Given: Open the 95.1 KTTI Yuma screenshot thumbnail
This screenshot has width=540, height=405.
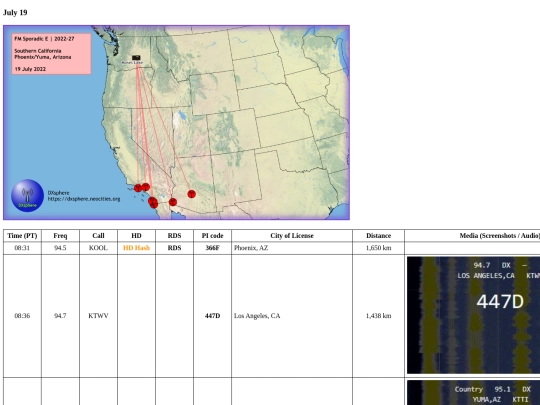Looking at the screenshot, I should [x=474, y=393].
